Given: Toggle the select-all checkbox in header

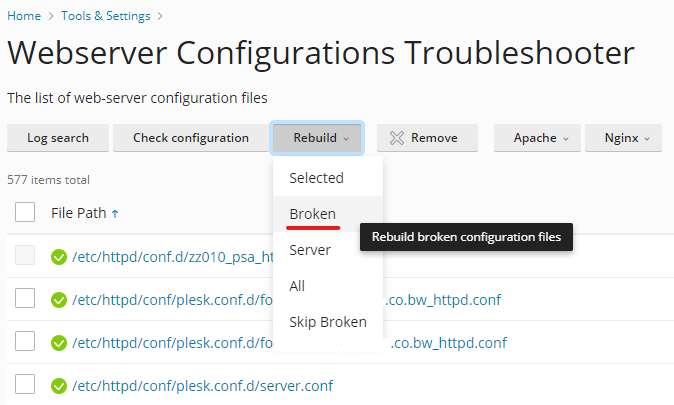Looking at the screenshot, I should 26,212.
